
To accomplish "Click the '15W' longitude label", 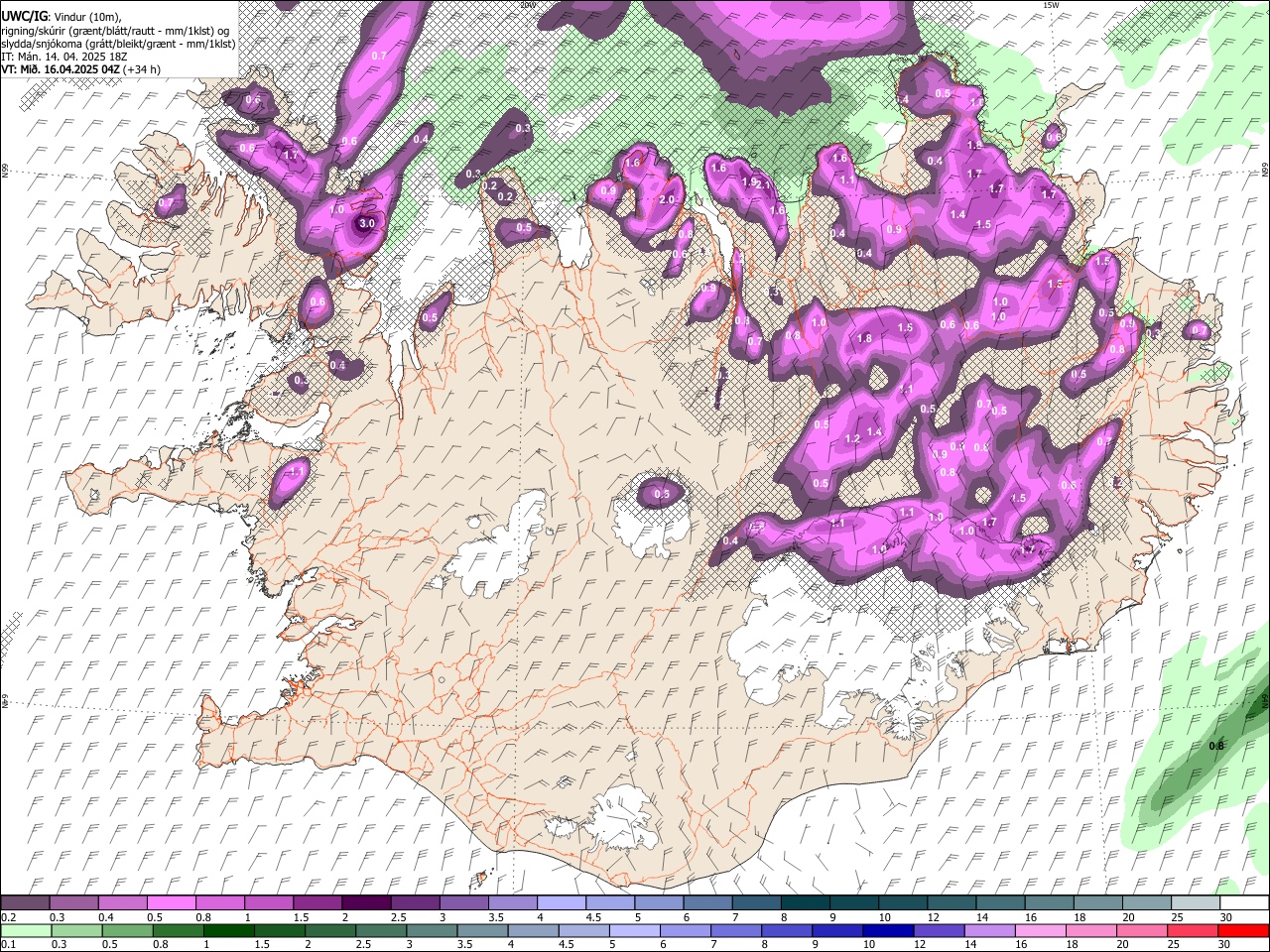I will point(1050,5).
